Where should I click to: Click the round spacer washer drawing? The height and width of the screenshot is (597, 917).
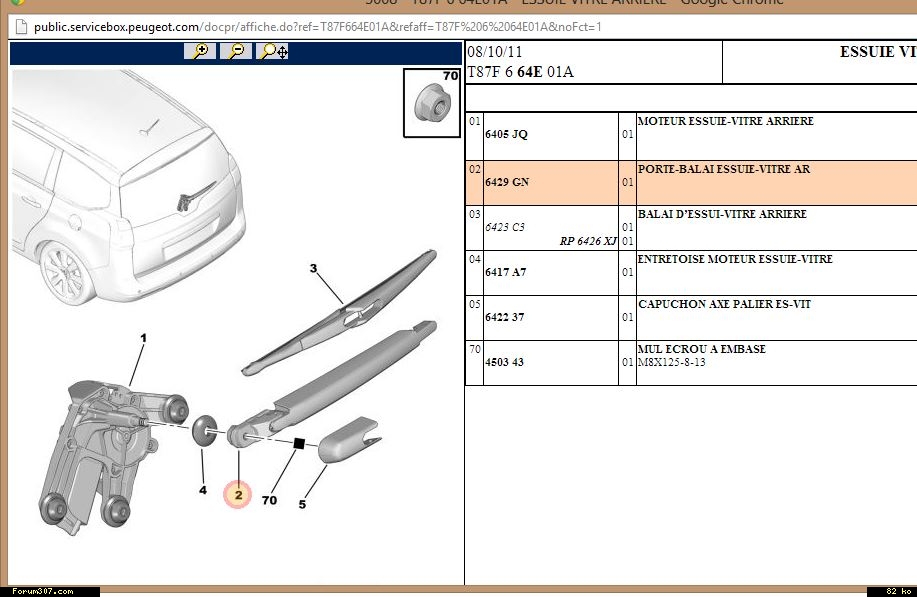point(204,430)
